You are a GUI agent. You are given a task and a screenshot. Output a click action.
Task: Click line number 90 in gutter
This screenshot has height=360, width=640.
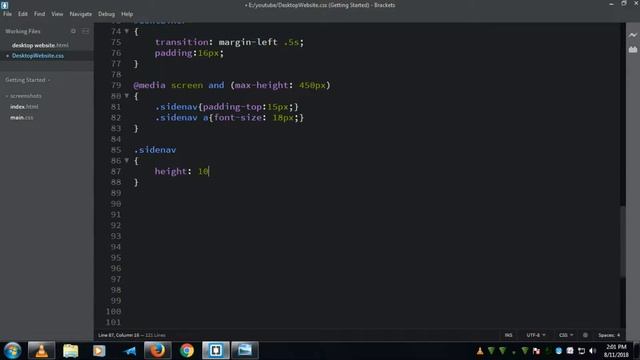[x=116, y=204]
